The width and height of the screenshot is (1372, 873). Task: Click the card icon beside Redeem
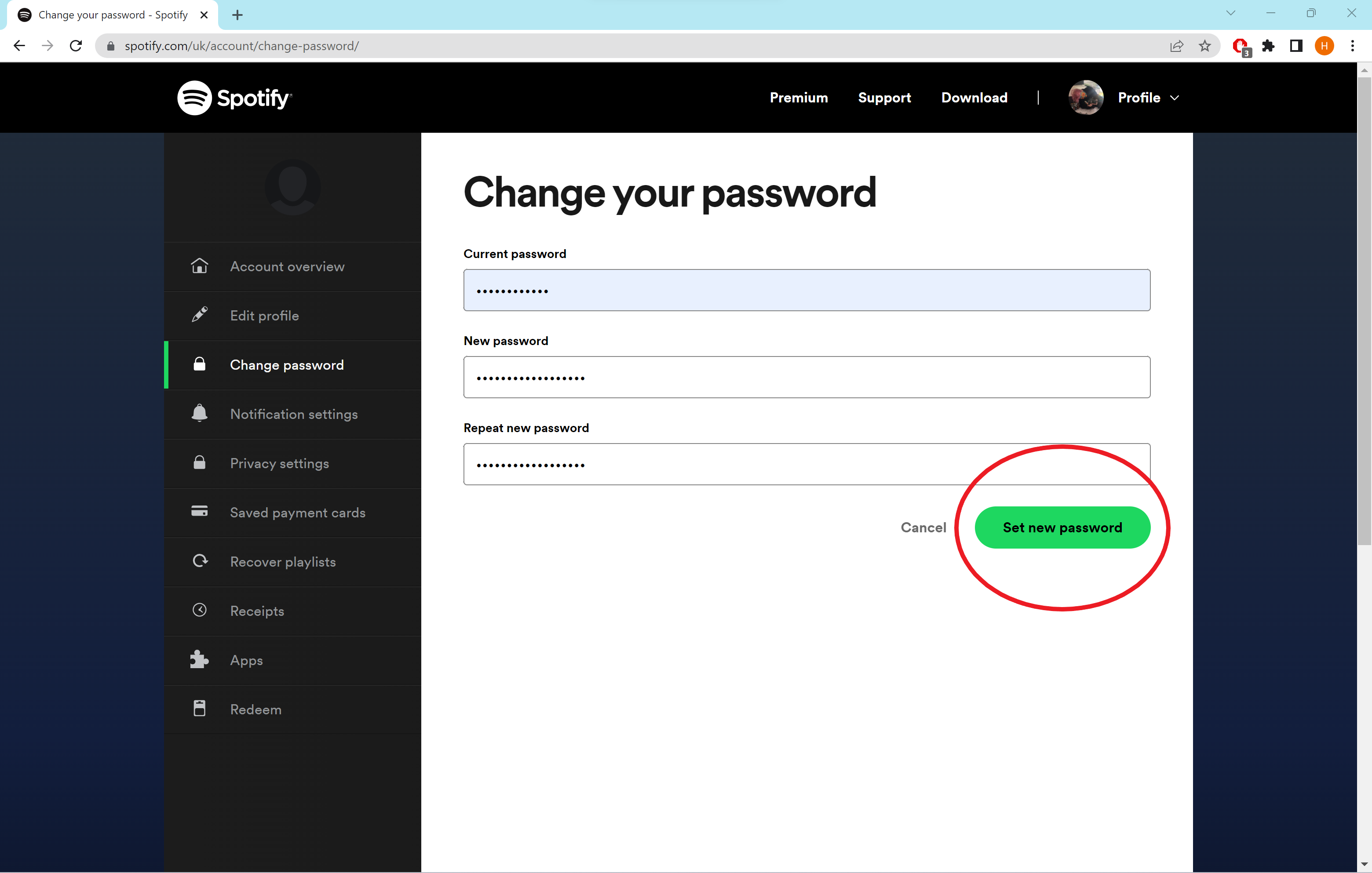pyautogui.click(x=199, y=709)
